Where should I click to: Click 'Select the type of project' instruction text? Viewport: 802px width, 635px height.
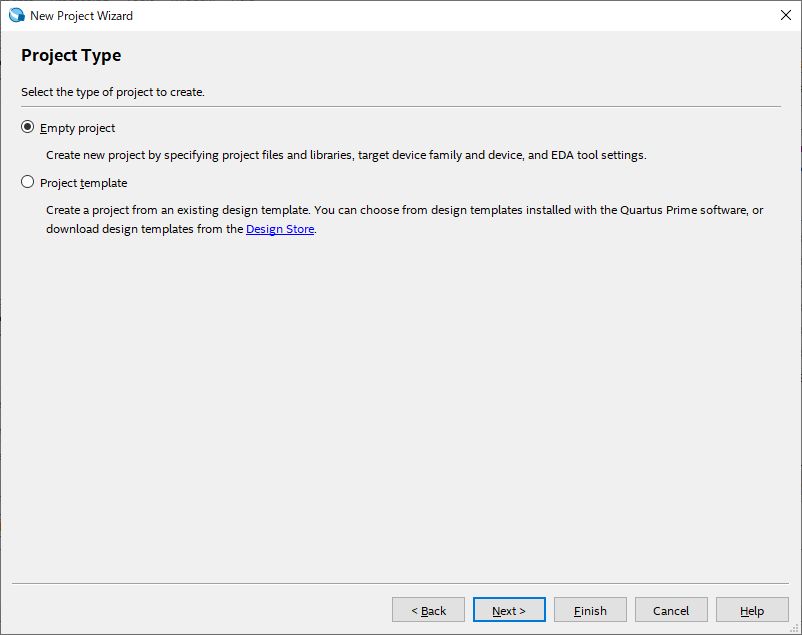point(113,92)
